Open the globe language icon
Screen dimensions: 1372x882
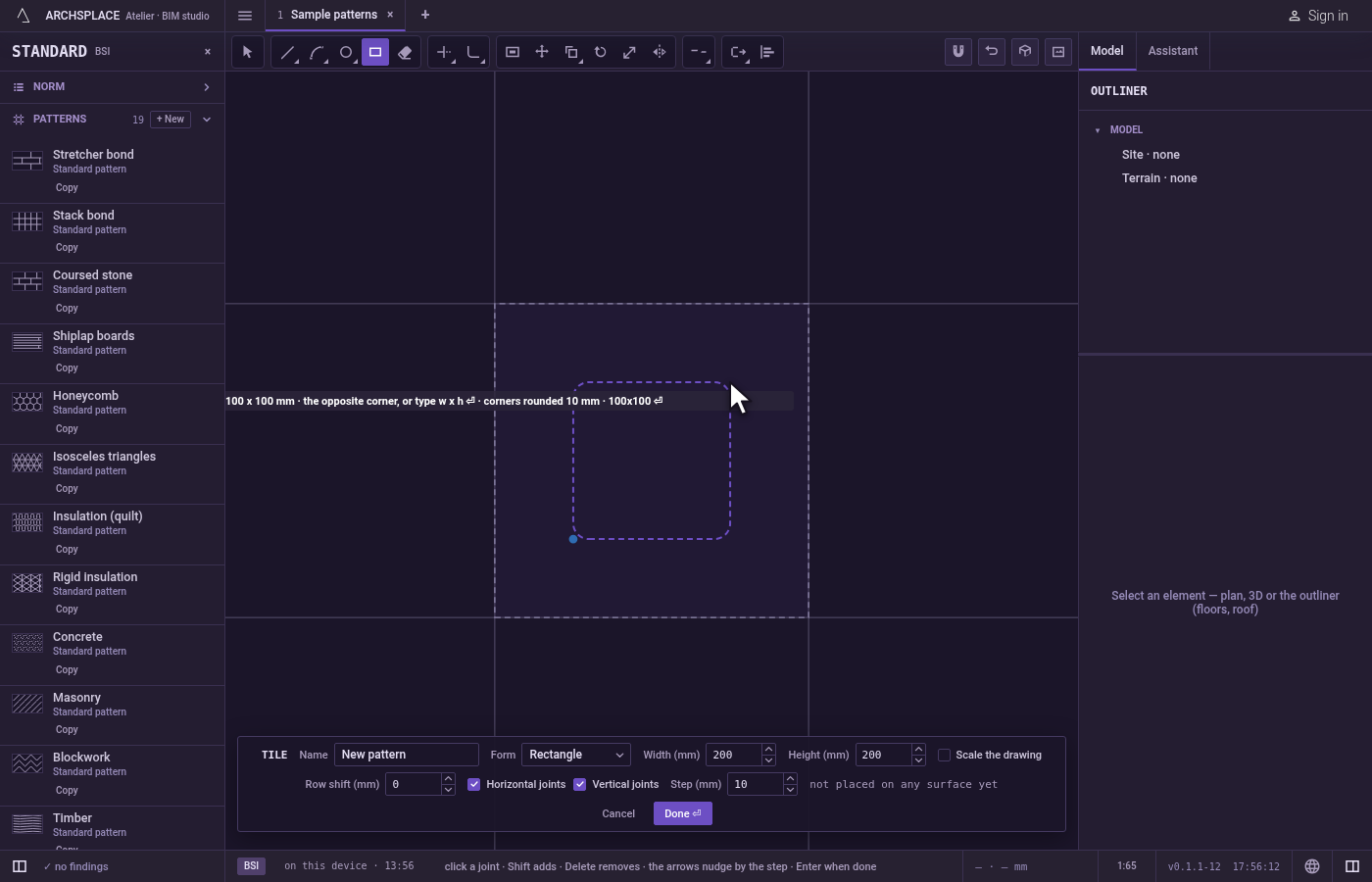point(1312,866)
